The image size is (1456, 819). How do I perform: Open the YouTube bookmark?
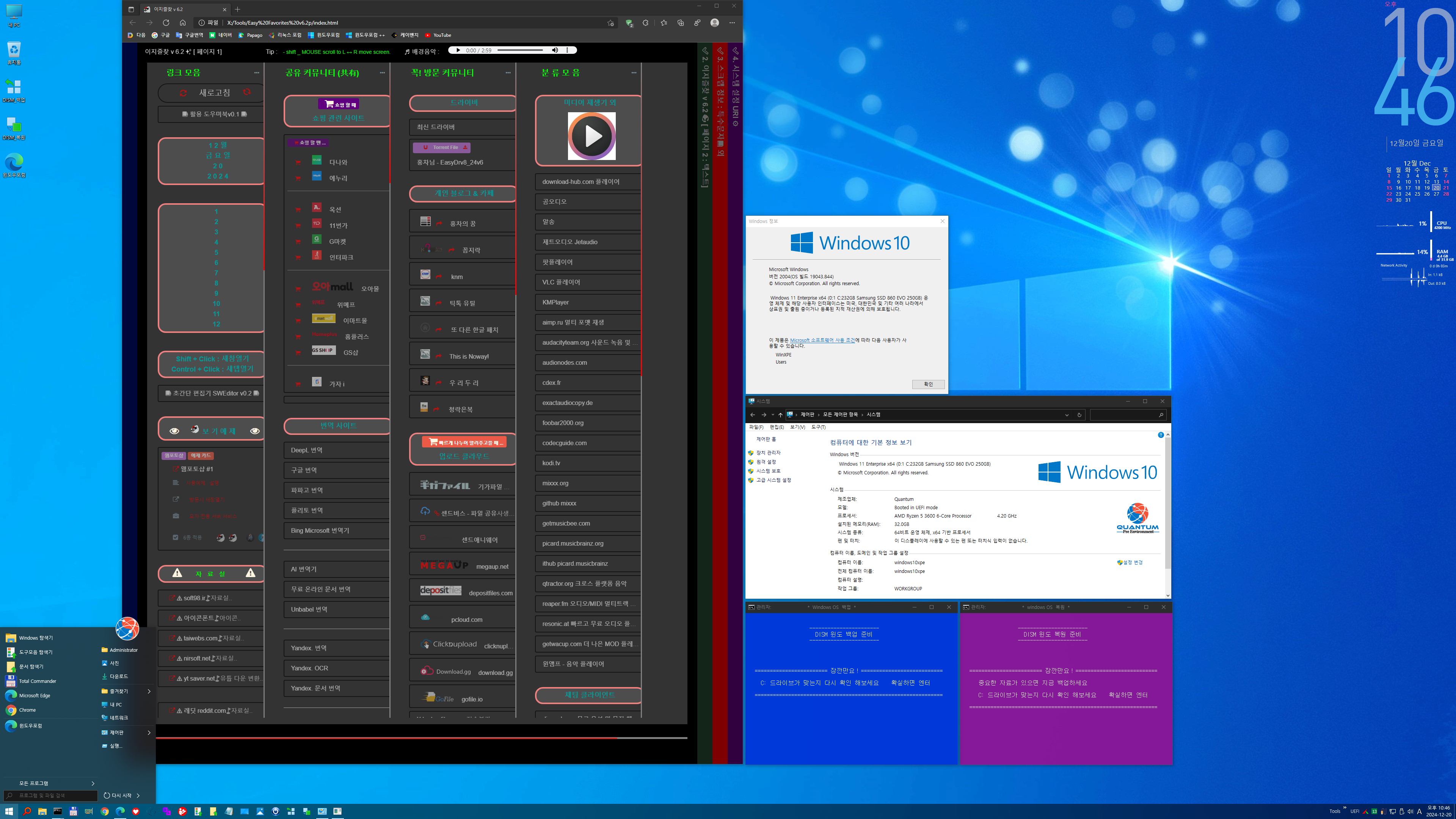438,35
